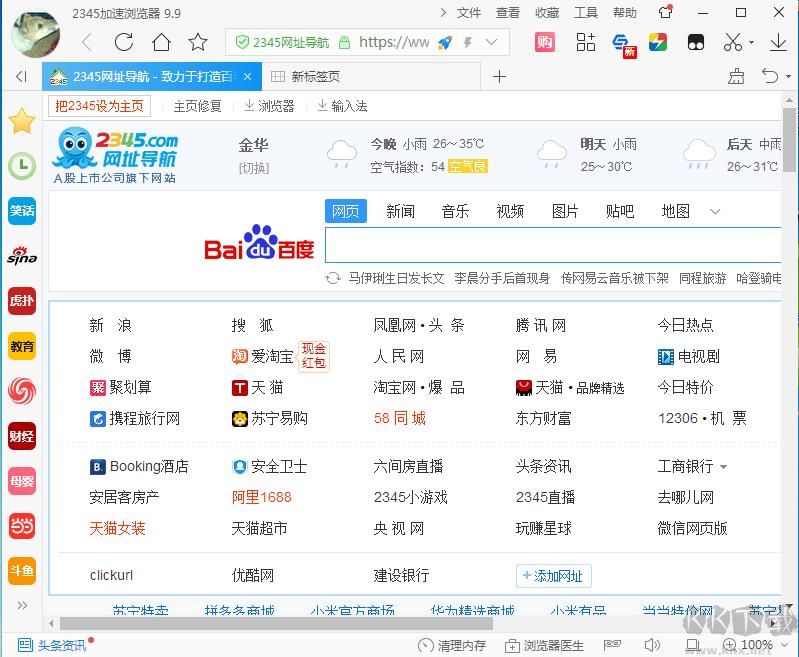Open the 58同城 link
Viewport: 799px width, 657px height.
(400, 418)
